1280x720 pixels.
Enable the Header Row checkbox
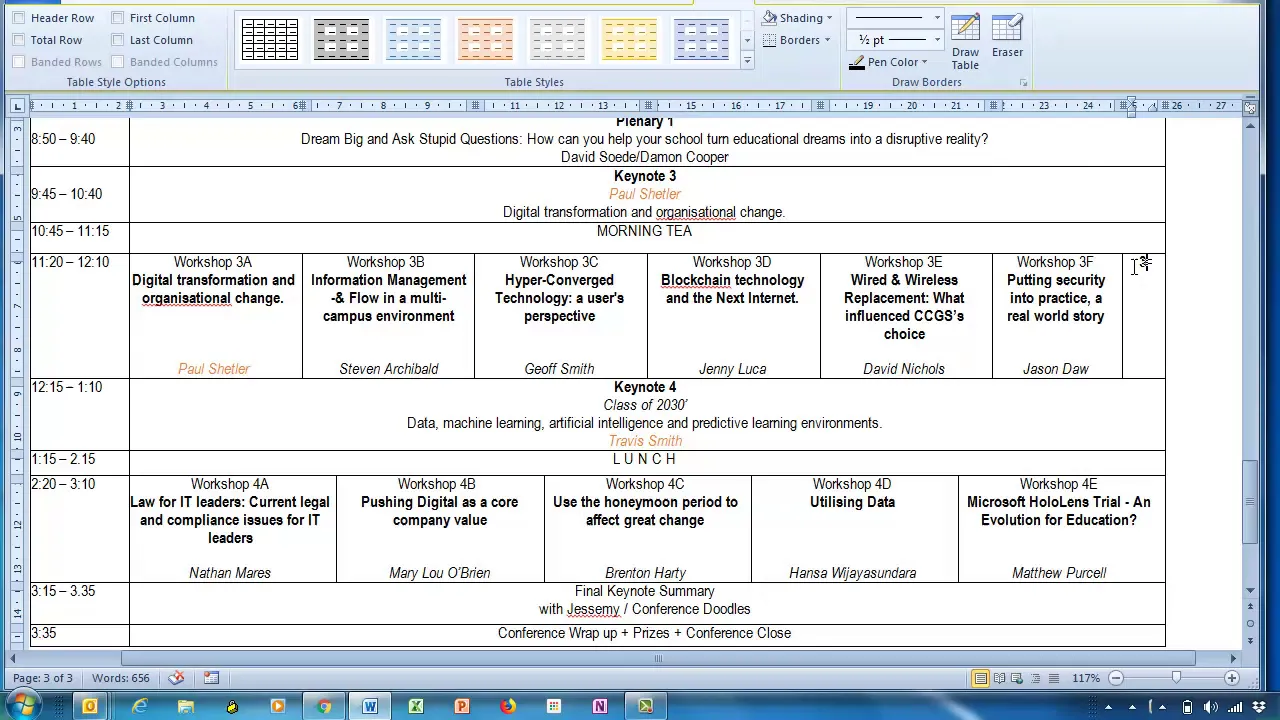18,18
